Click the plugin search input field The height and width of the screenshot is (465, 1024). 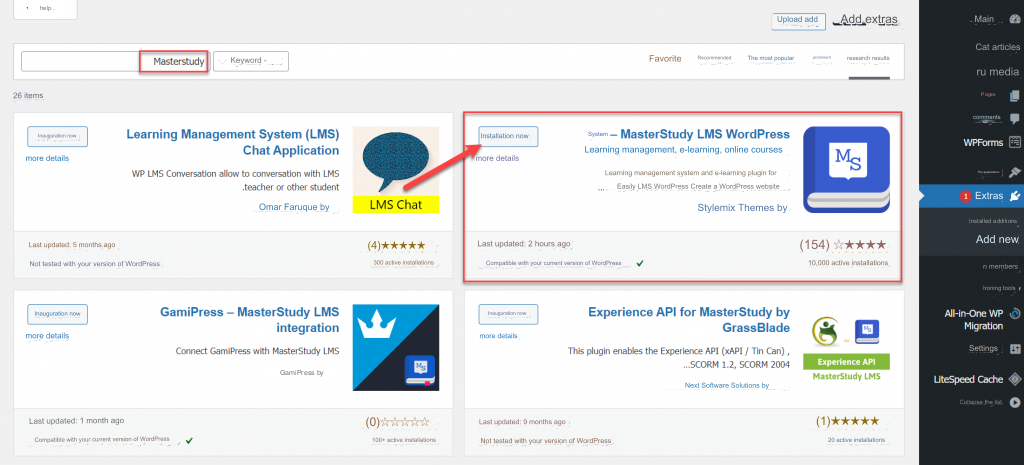click(x=115, y=61)
